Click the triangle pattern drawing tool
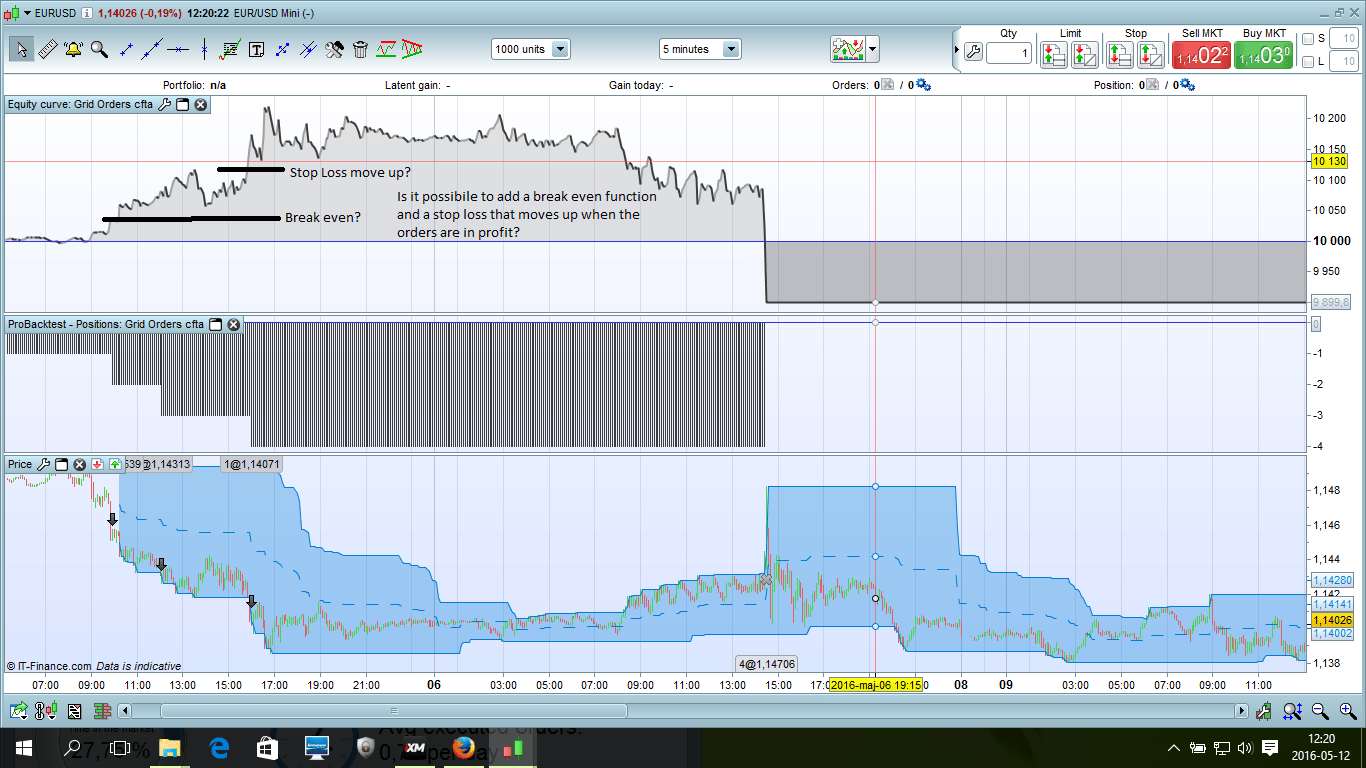The image size is (1366, 768). pos(412,49)
